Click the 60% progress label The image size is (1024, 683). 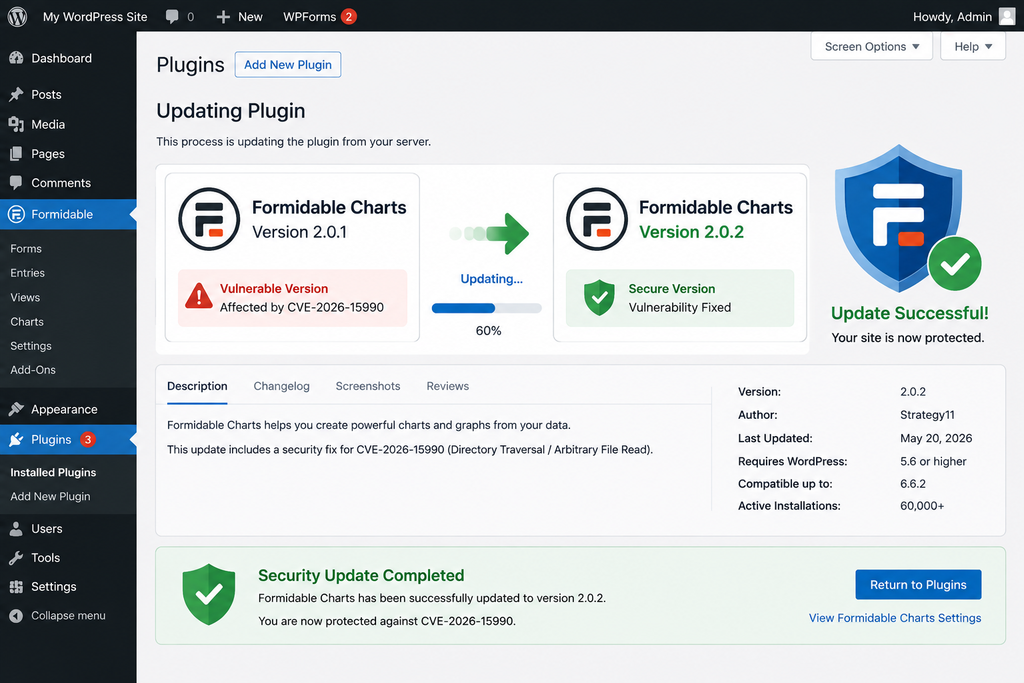[488, 331]
